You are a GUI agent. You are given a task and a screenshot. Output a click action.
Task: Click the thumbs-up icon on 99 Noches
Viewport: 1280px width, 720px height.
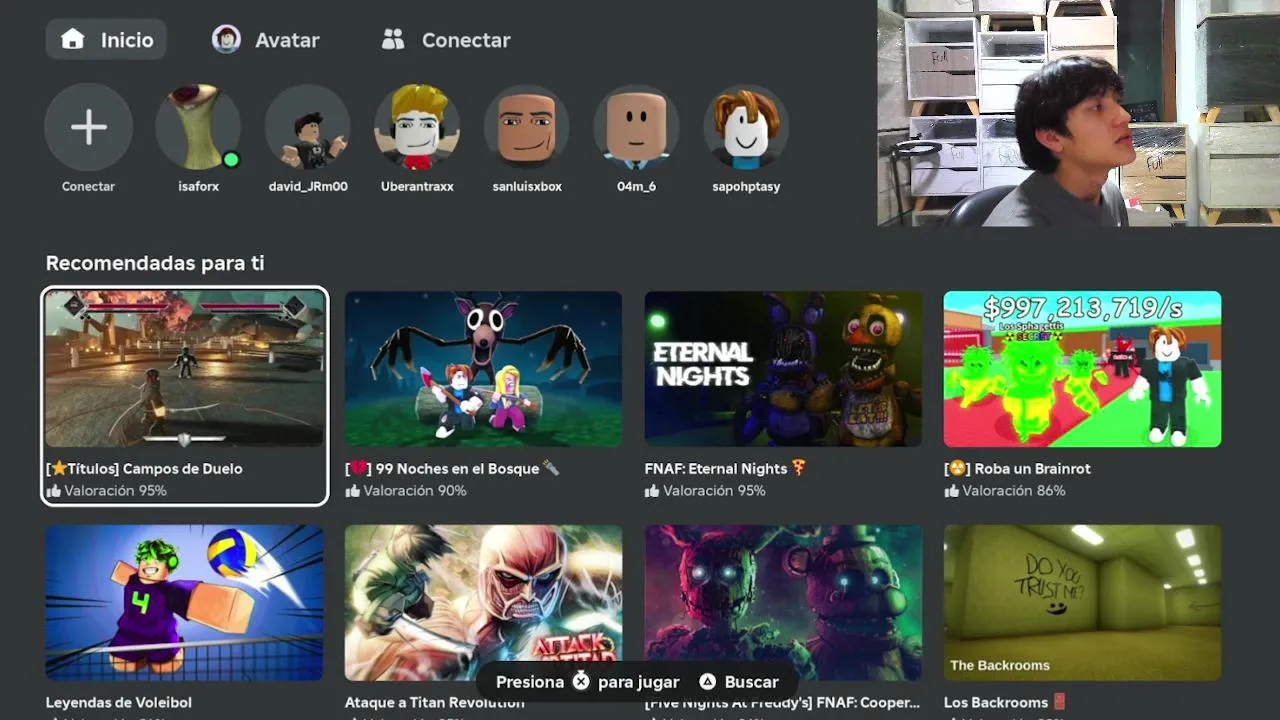[x=352, y=491]
